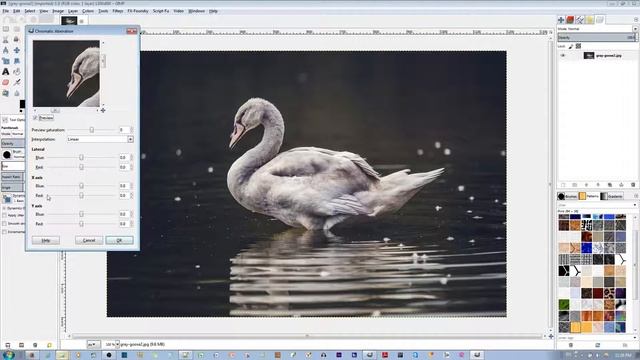Click the reset tool options icon
The width and height of the screenshot is (640, 360).
click(49, 345)
